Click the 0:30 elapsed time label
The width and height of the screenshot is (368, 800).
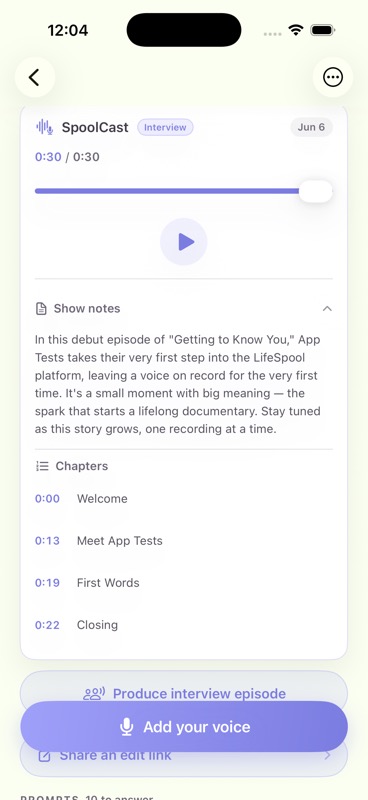click(x=48, y=157)
